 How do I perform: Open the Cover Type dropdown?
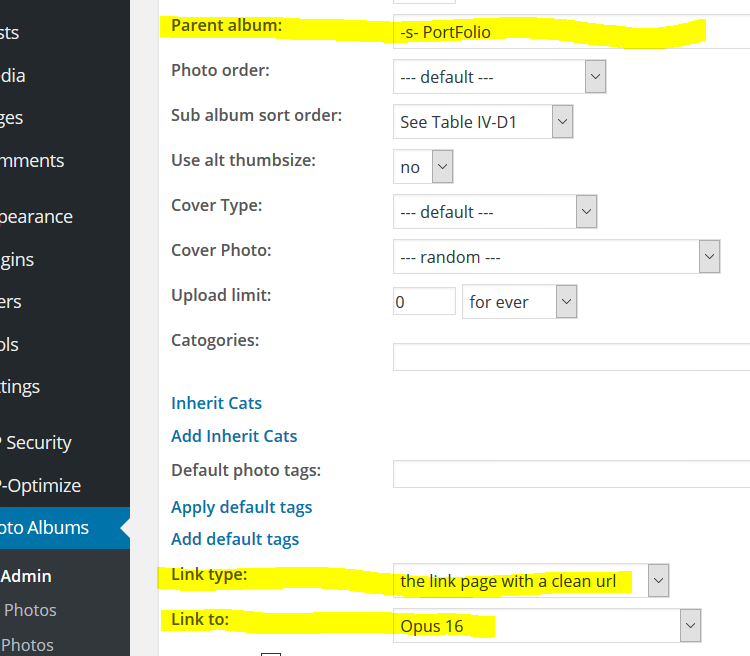(495, 212)
